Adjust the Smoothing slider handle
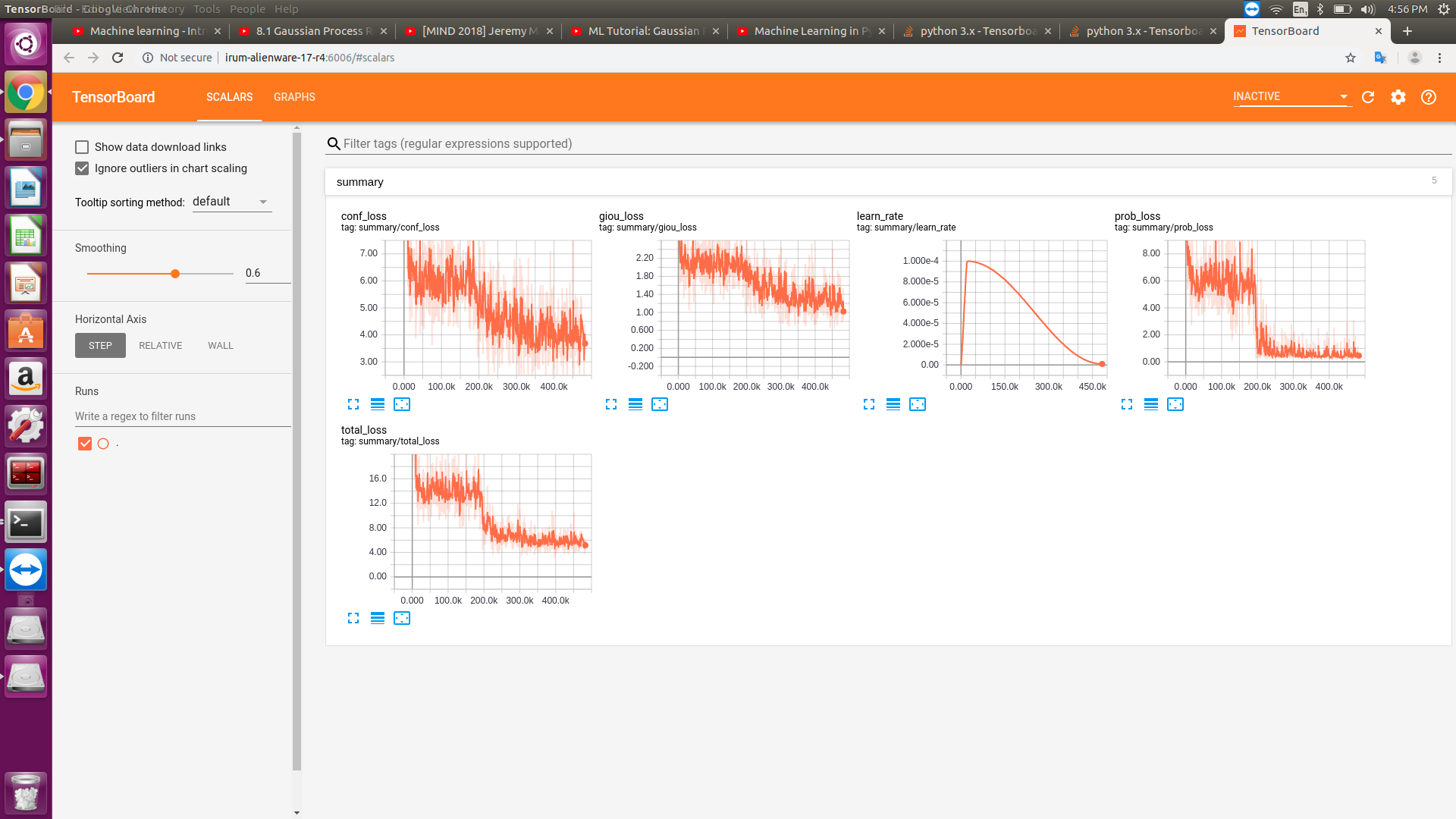 coord(175,274)
